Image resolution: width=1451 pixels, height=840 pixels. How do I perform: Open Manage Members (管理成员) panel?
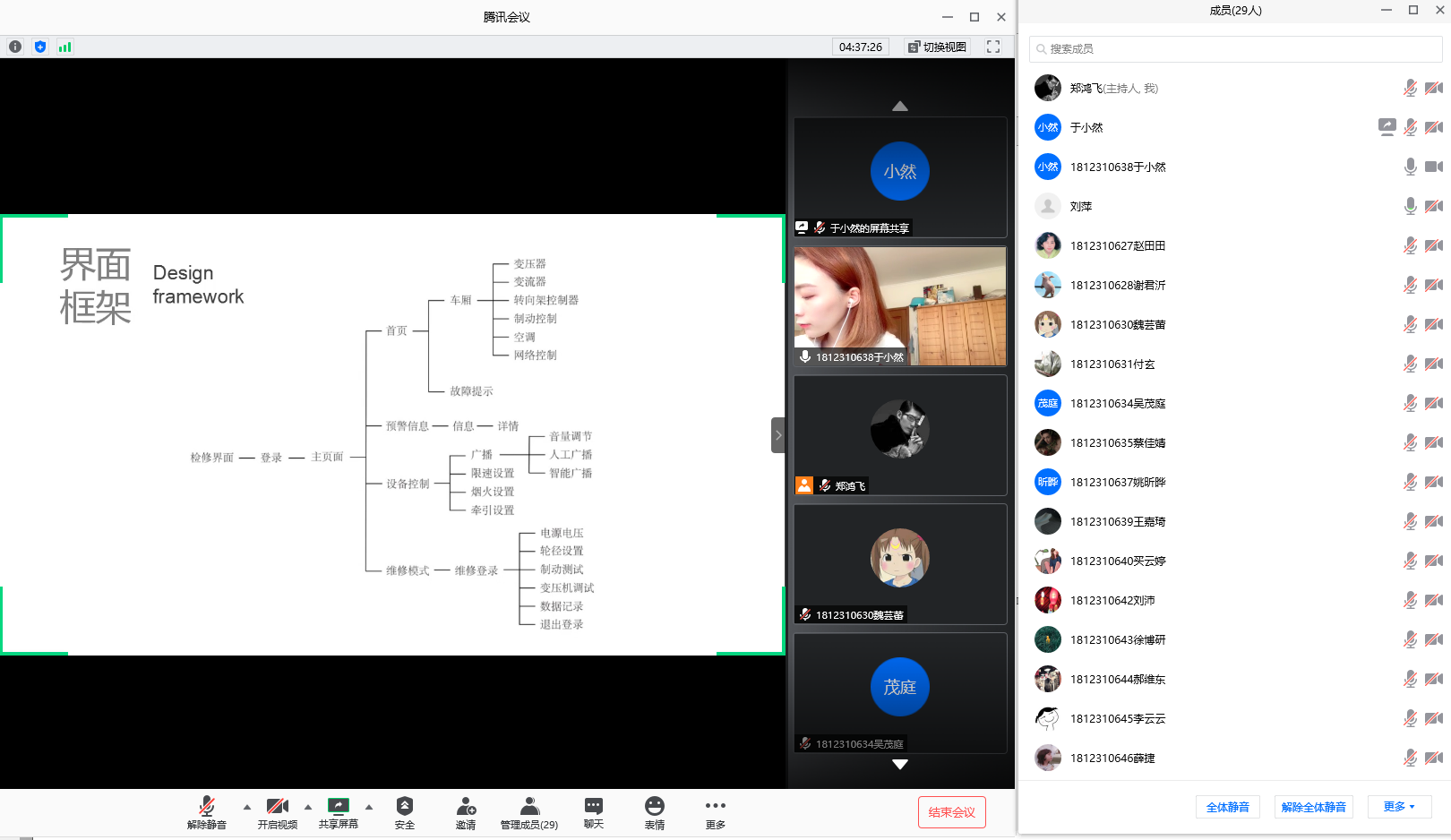(529, 812)
